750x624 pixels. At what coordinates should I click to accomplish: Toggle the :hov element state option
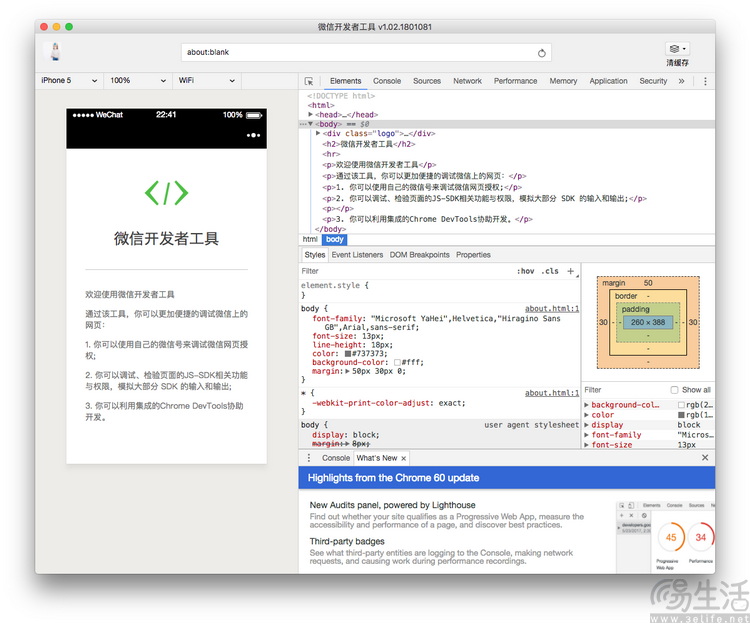coord(525,271)
